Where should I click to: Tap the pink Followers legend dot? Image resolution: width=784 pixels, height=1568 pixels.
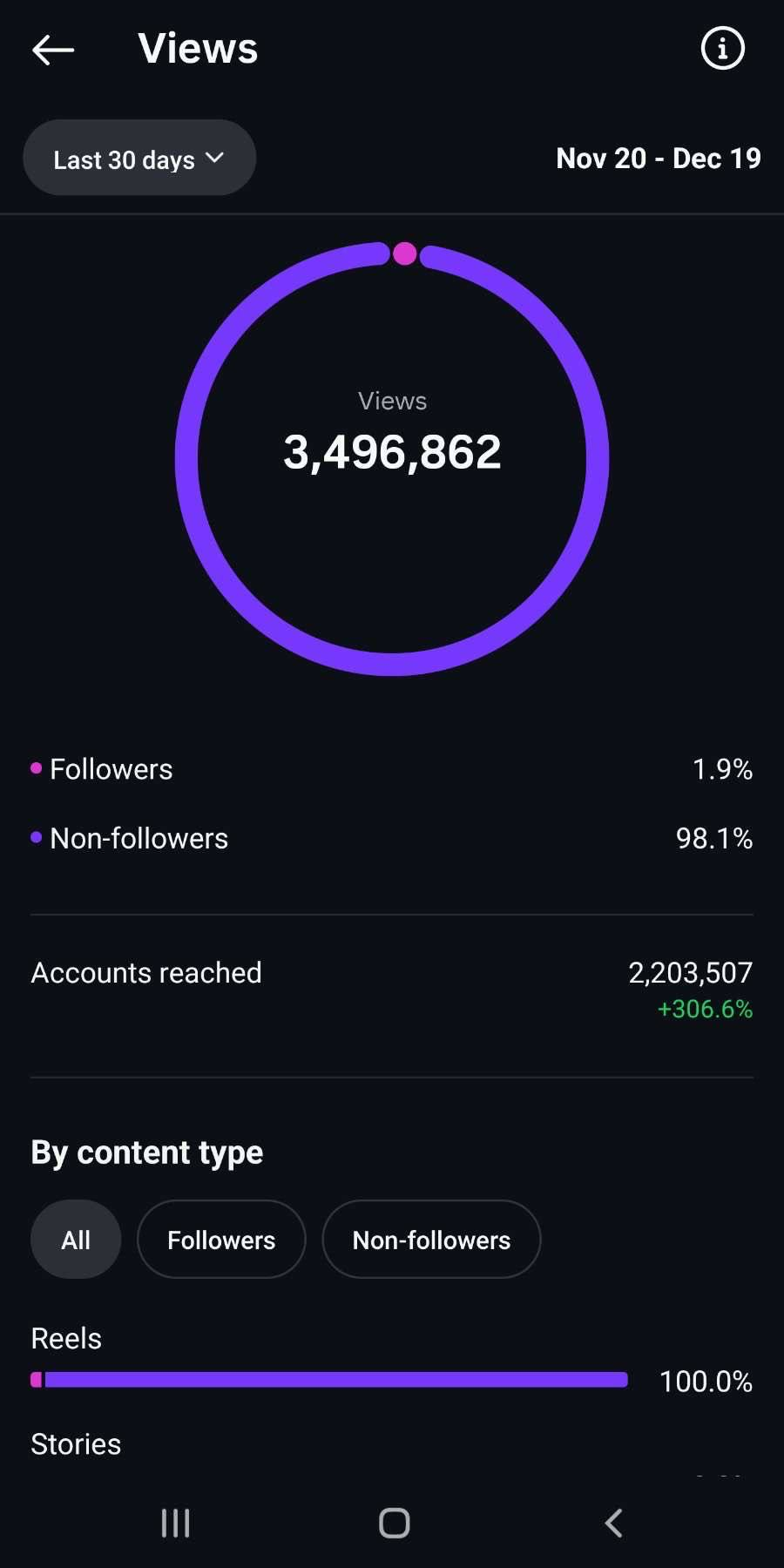point(36,767)
